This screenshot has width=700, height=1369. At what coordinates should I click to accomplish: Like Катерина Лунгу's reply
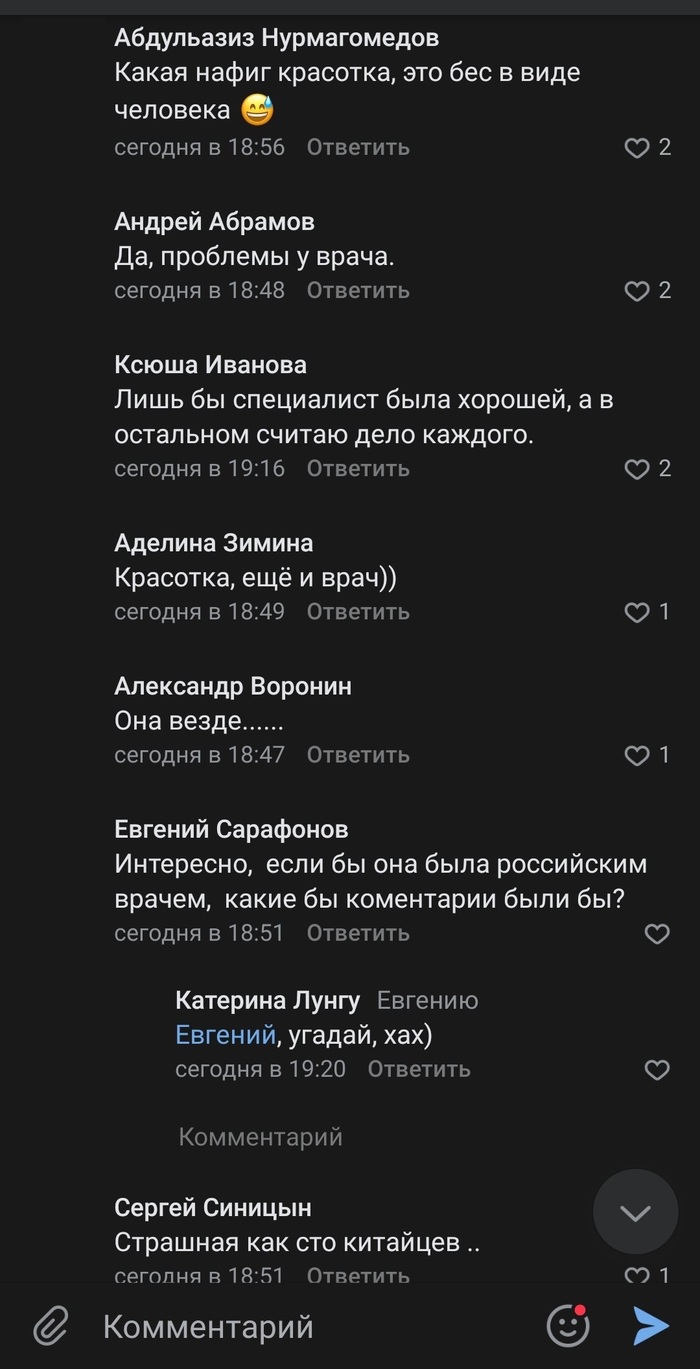click(x=657, y=1069)
